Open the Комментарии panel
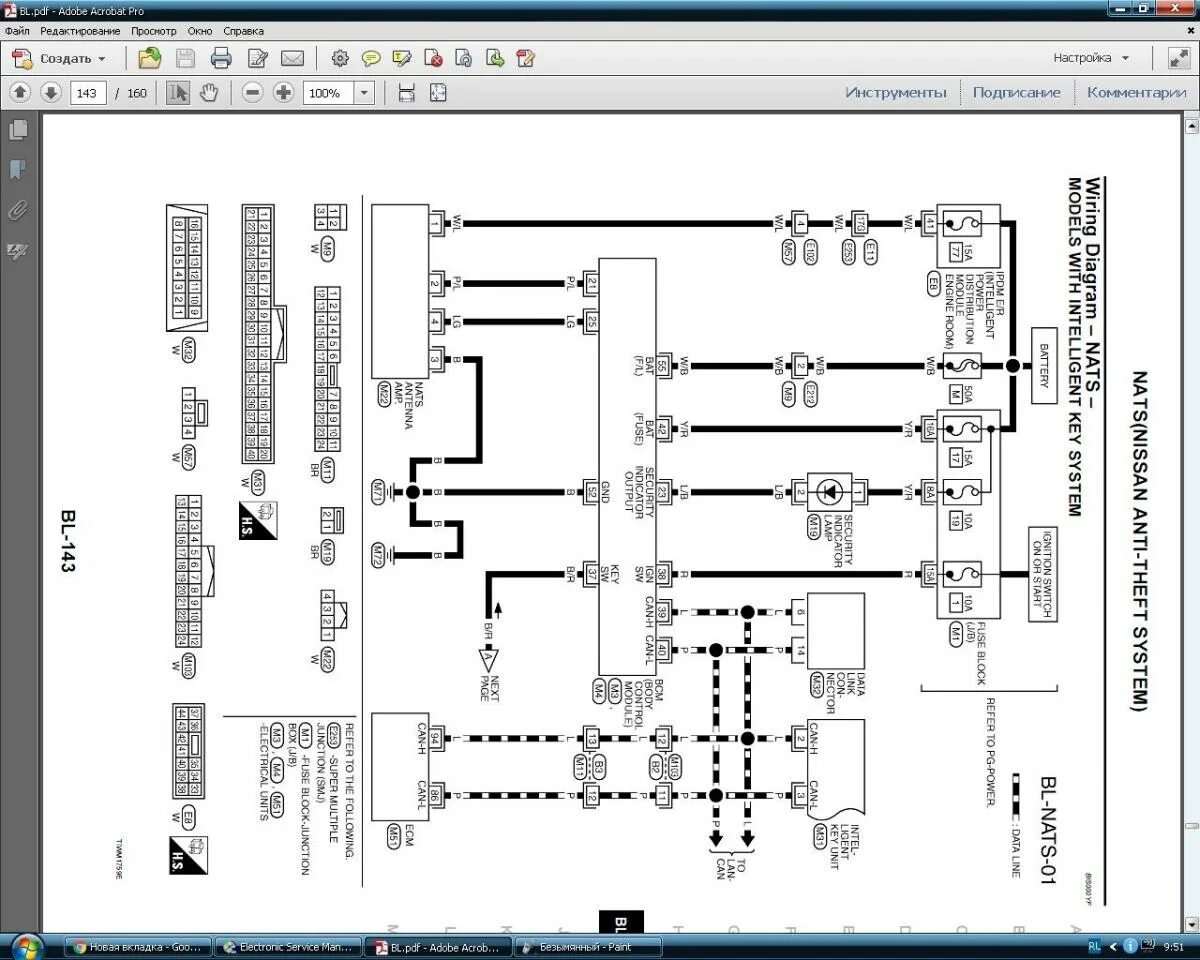 (1136, 93)
